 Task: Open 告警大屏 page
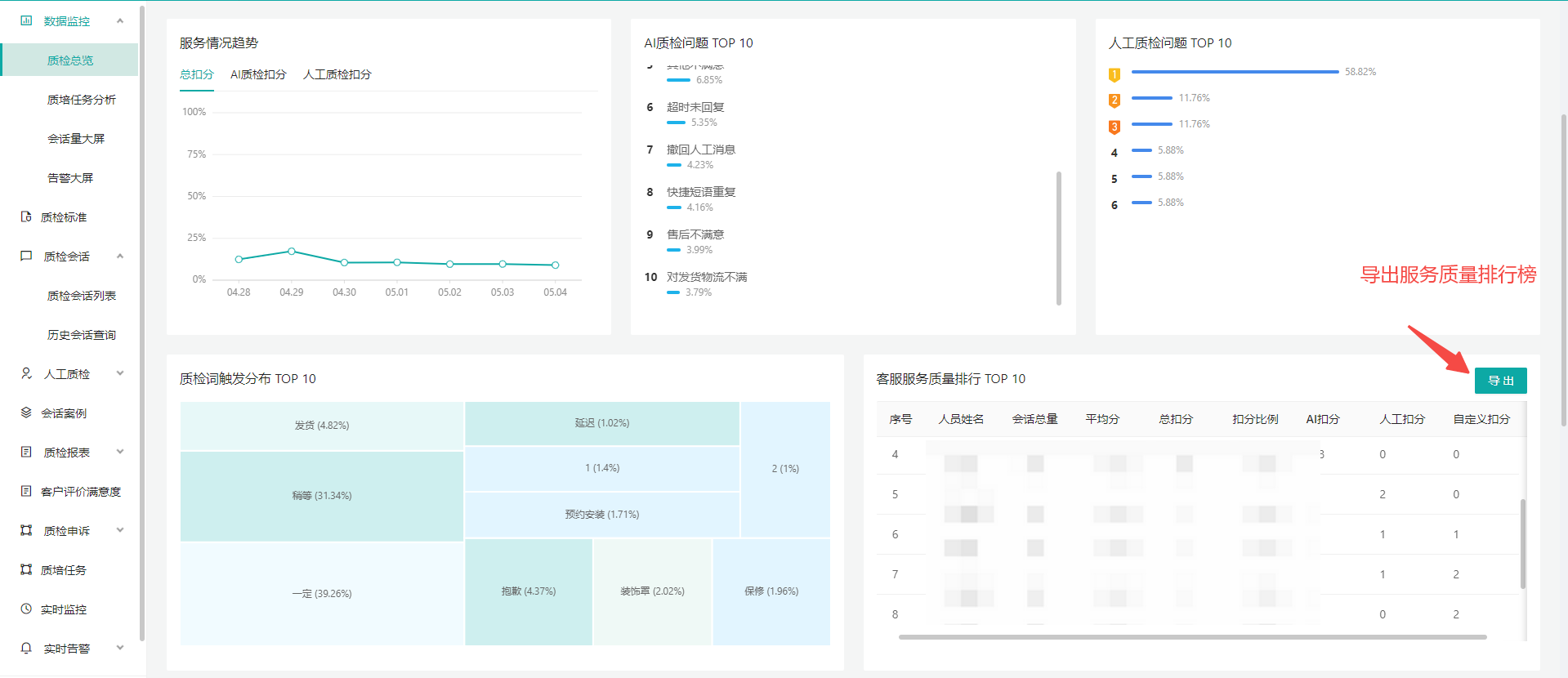coord(70,178)
